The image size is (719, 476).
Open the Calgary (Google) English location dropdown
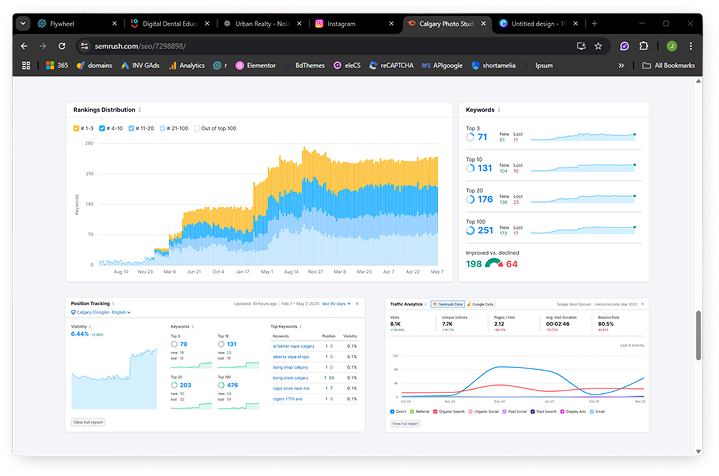100,312
